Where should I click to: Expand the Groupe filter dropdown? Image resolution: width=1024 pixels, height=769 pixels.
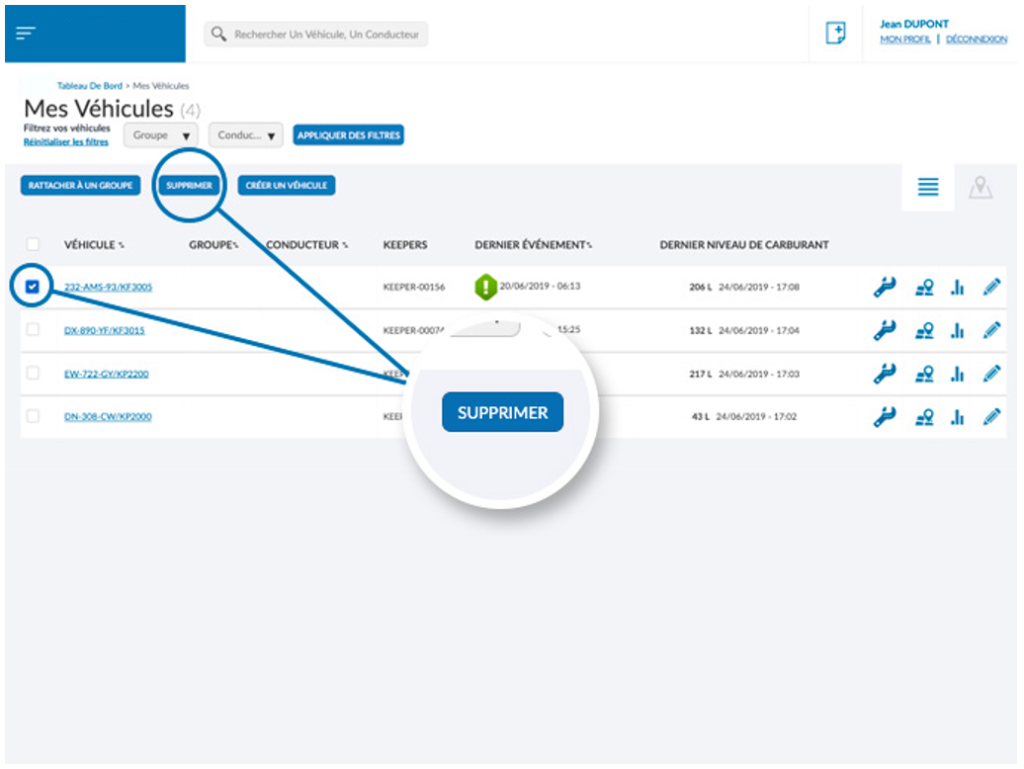tap(161, 135)
